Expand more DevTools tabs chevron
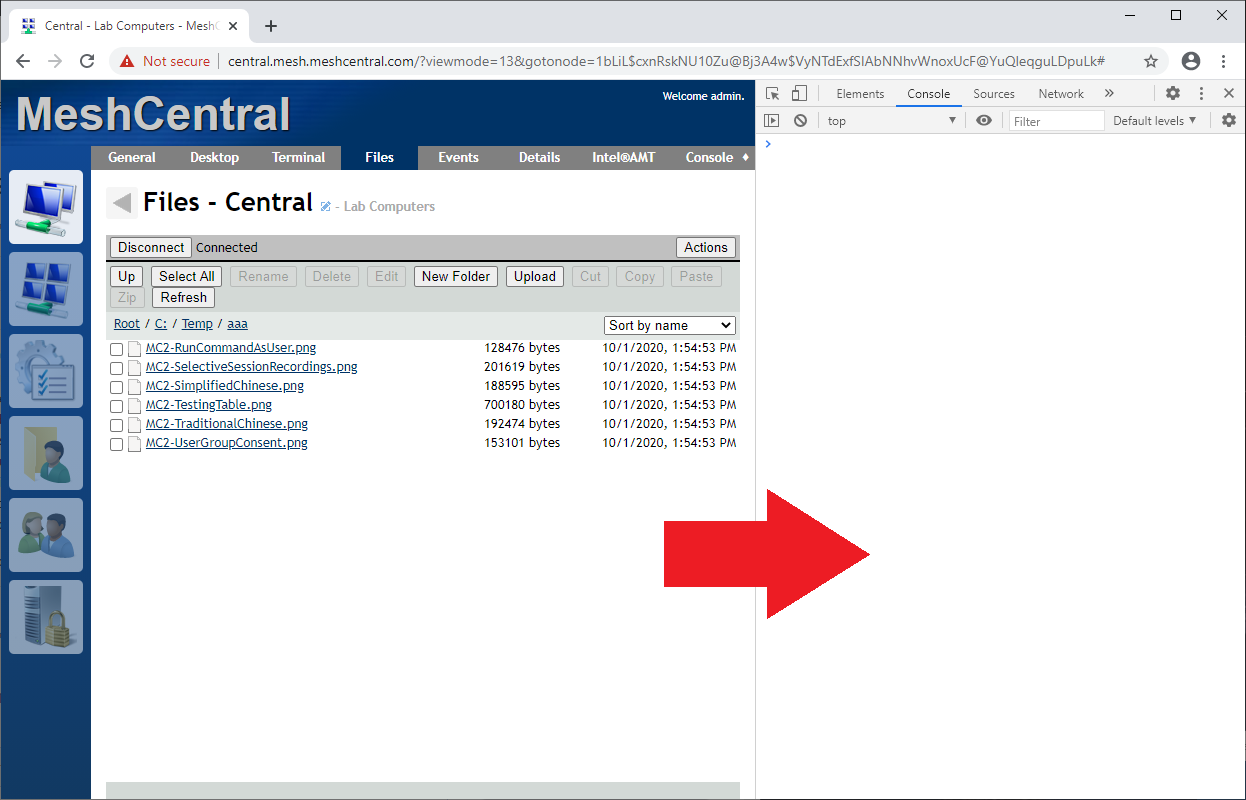This screenshot has height=800, width=1246. tap(1109, 94)
